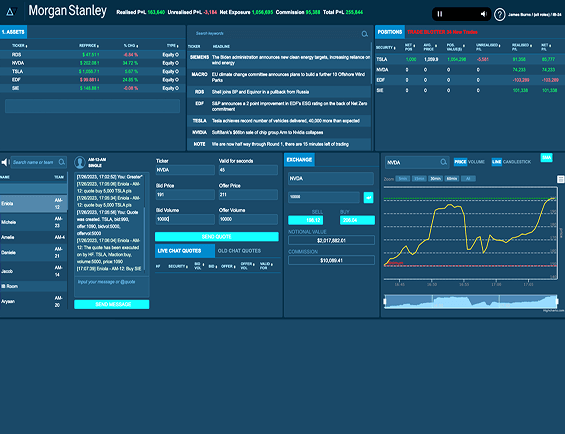Grab the navigator left handle under chart
This screenshot has height=434, width=565.
pos(385,301)
